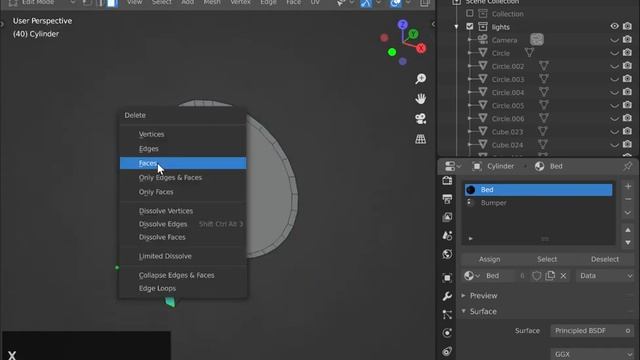Click the zoom magnifier viewport icon
The height and width of the screenshot is (360, 640).
[x=420, y=78]
